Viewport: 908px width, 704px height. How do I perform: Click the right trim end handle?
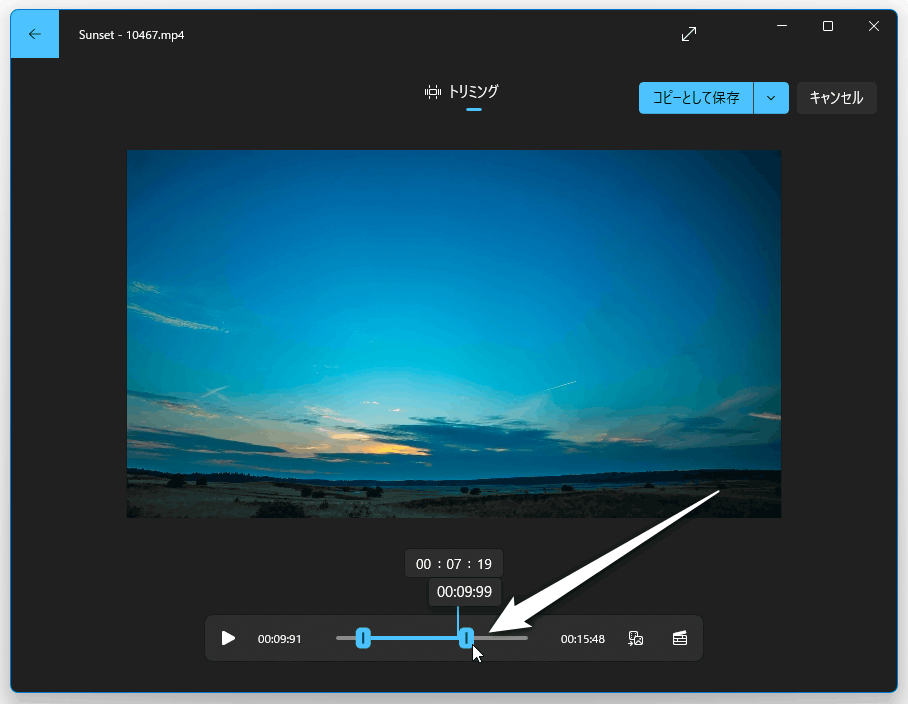[x=466, y=638]
